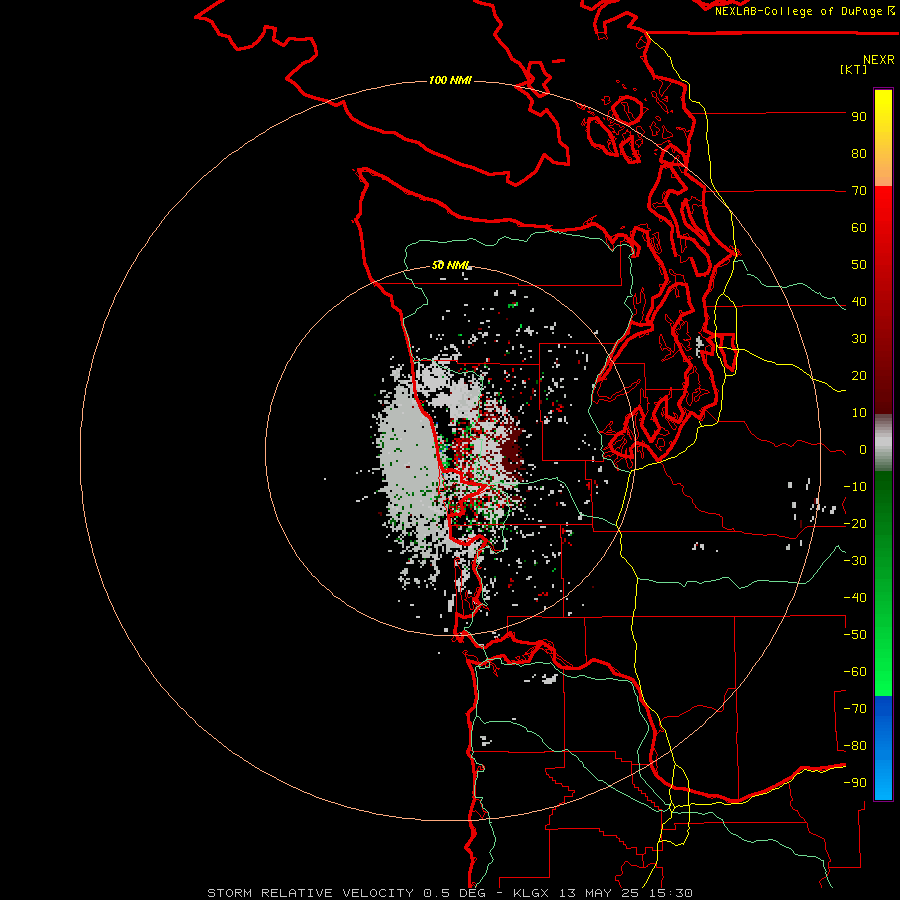Click the -50 knot label on the scale
The image size is (900, 900).
pyautogui.click(x=855, y=635)
